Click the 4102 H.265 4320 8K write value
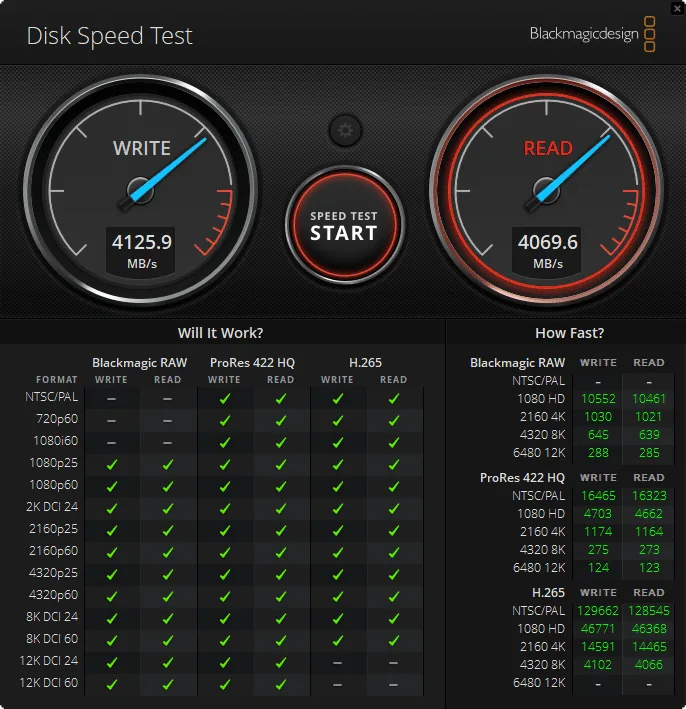Viewport: 686px width, 709px height. pyautogui.click(x=598, y=665)
